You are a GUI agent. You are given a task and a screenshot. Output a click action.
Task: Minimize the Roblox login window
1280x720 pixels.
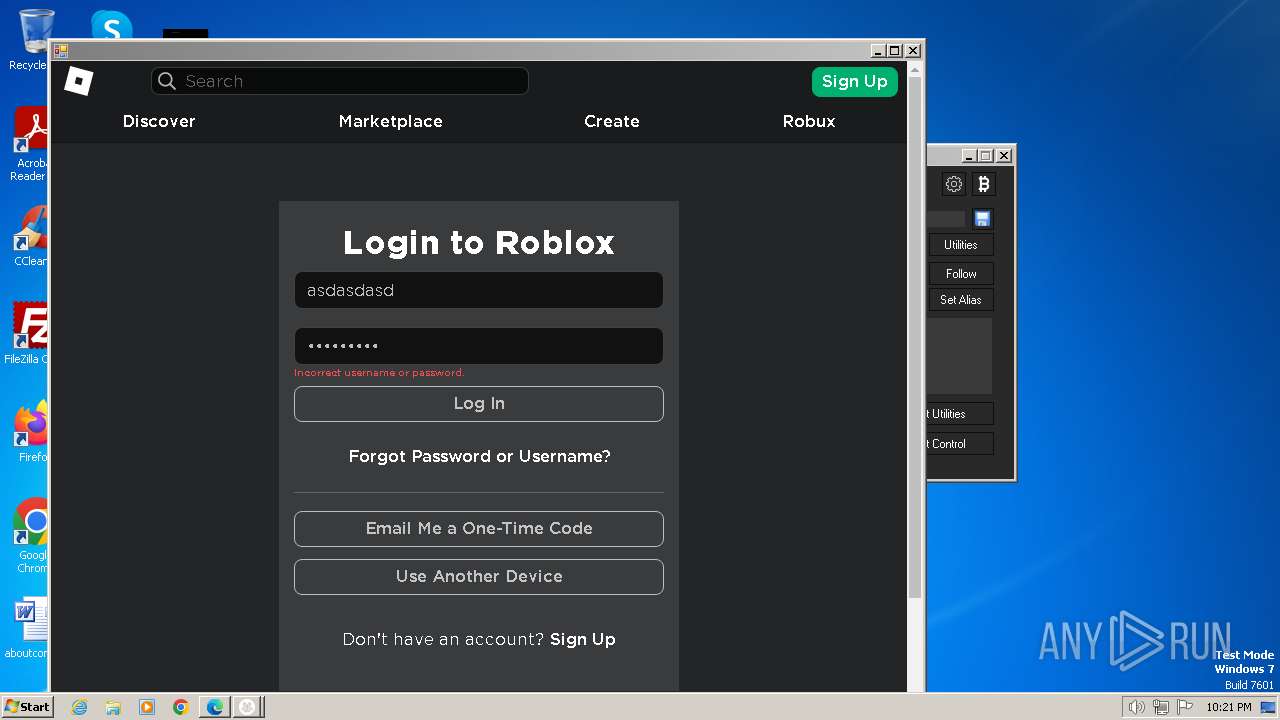878,50
